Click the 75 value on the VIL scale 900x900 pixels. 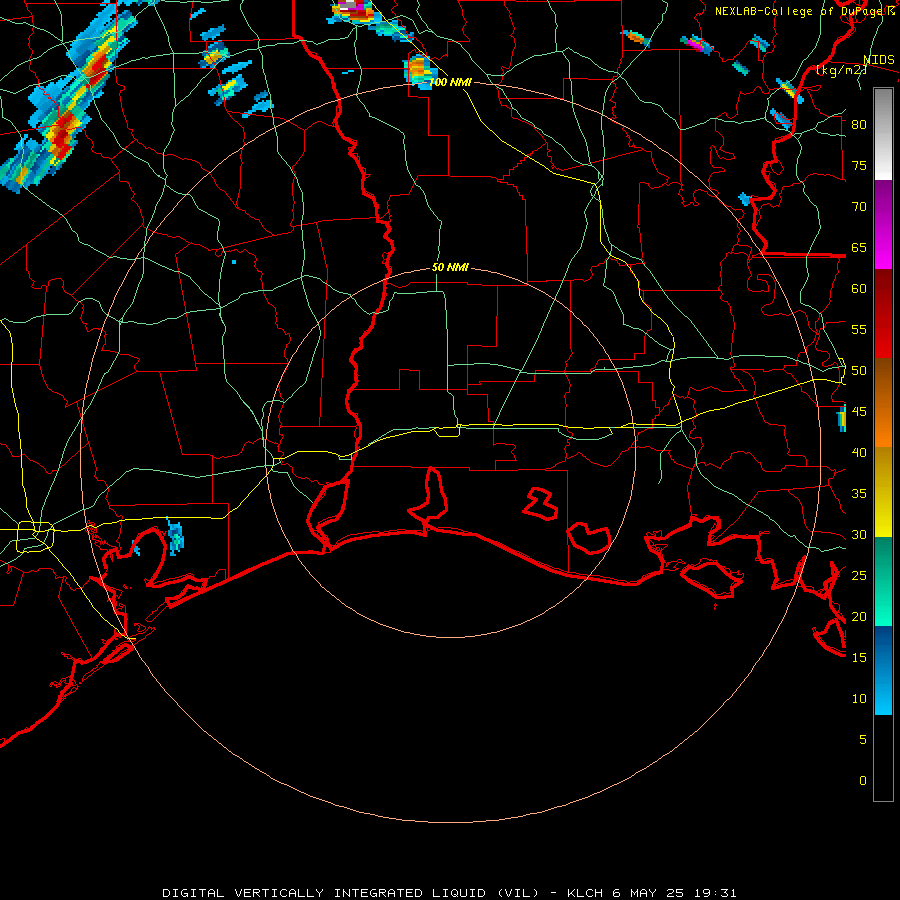tap(859, 165)
